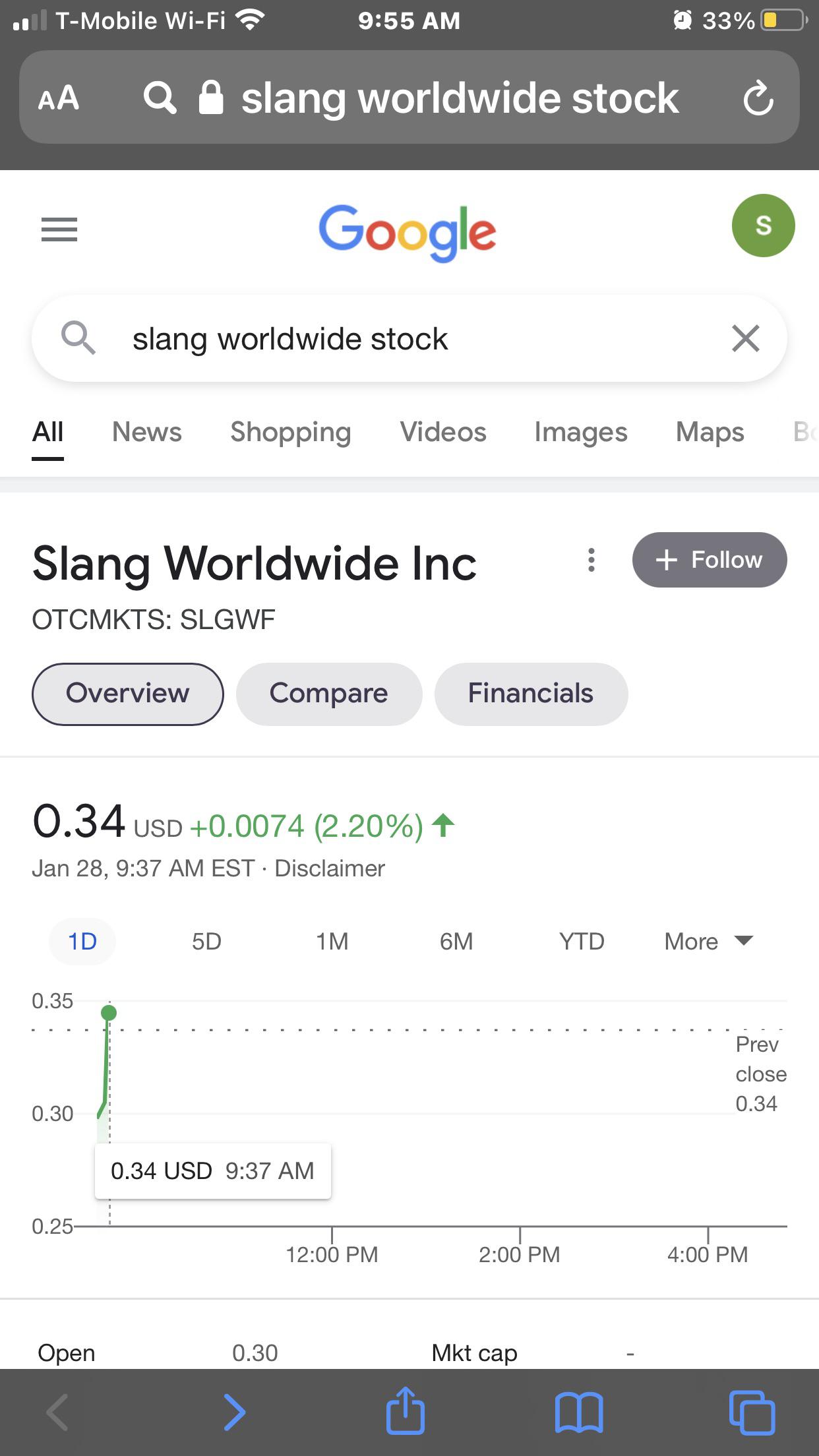Select the 5D chart time range
819x1456 pixels.
point(205,942)
